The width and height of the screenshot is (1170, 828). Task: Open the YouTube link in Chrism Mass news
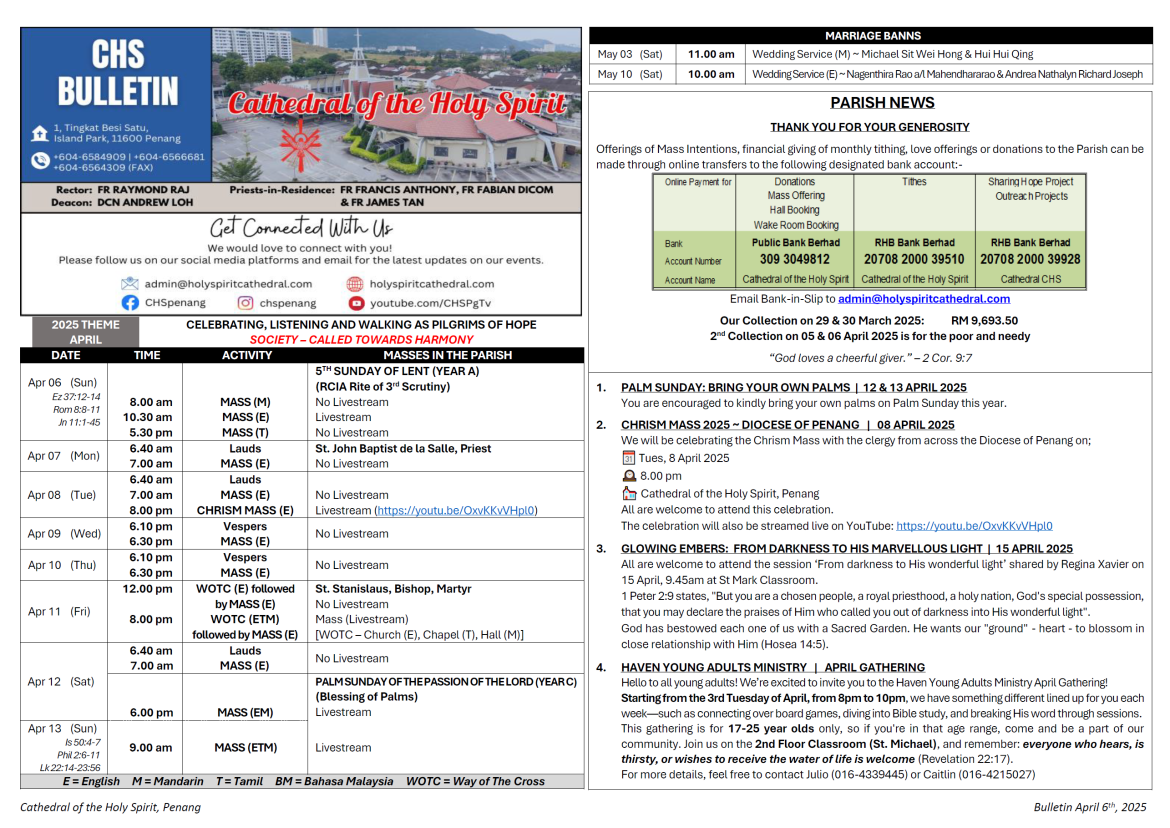click(x=974, y=526)
